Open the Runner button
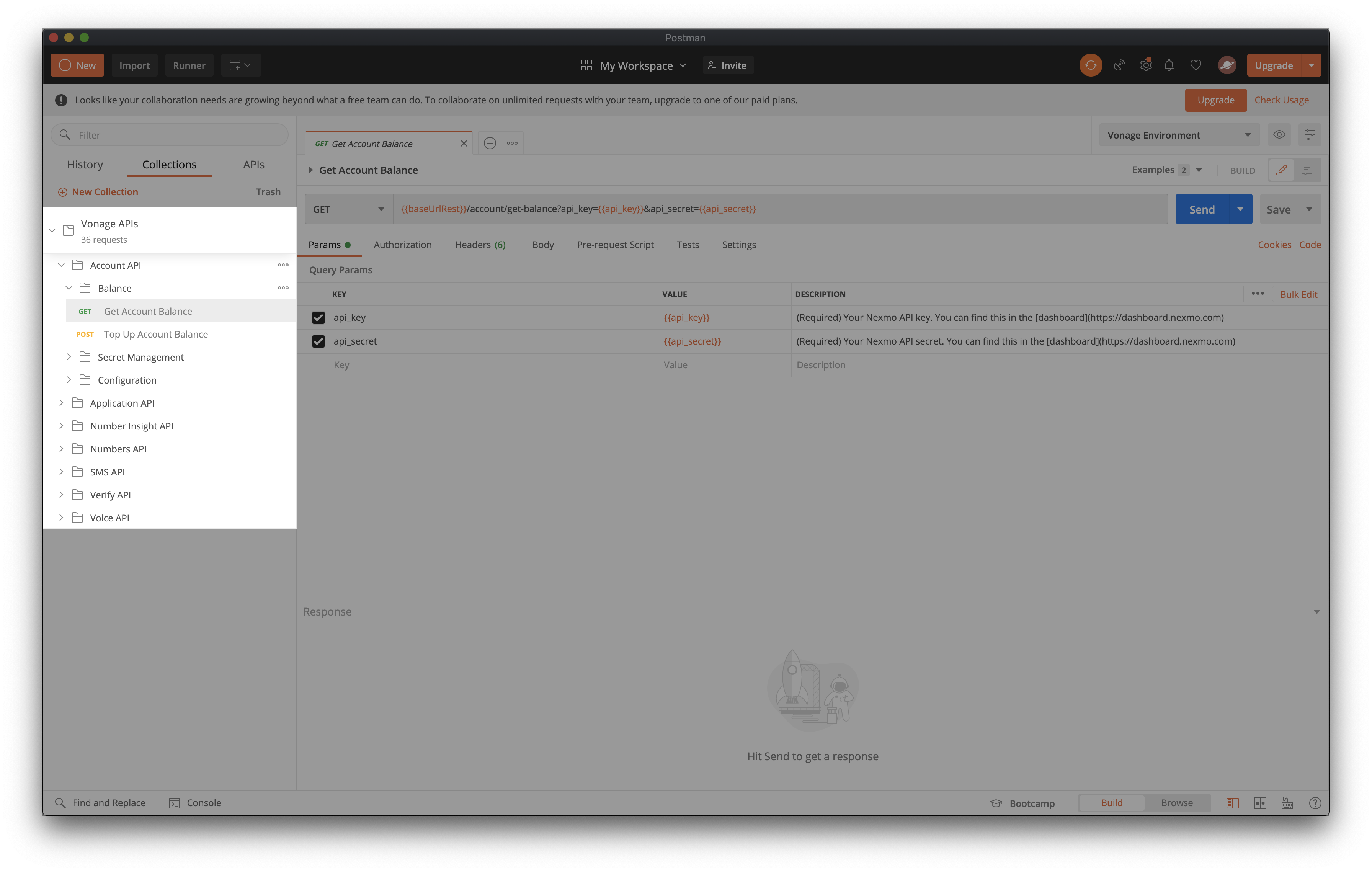 (x=189, y=65)
